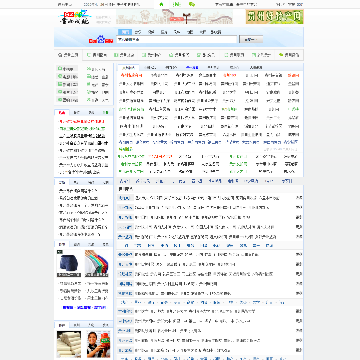Click the green chat bubble icon in top bar
The height and width of the screenshot is (360, 360).
pyautogui.click(x=191, y=4)
